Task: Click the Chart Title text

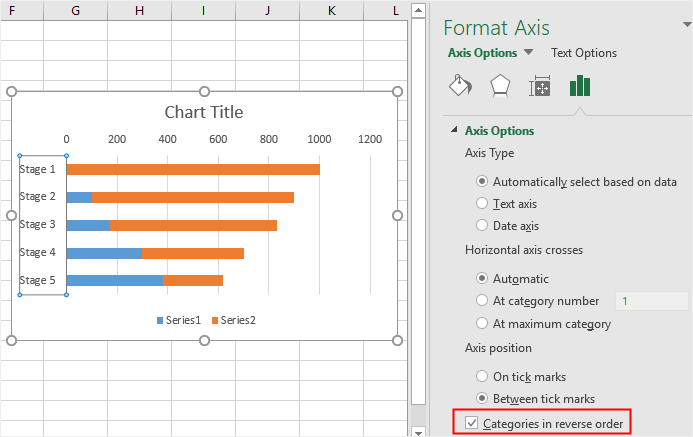Action: [x=204, y=112]
